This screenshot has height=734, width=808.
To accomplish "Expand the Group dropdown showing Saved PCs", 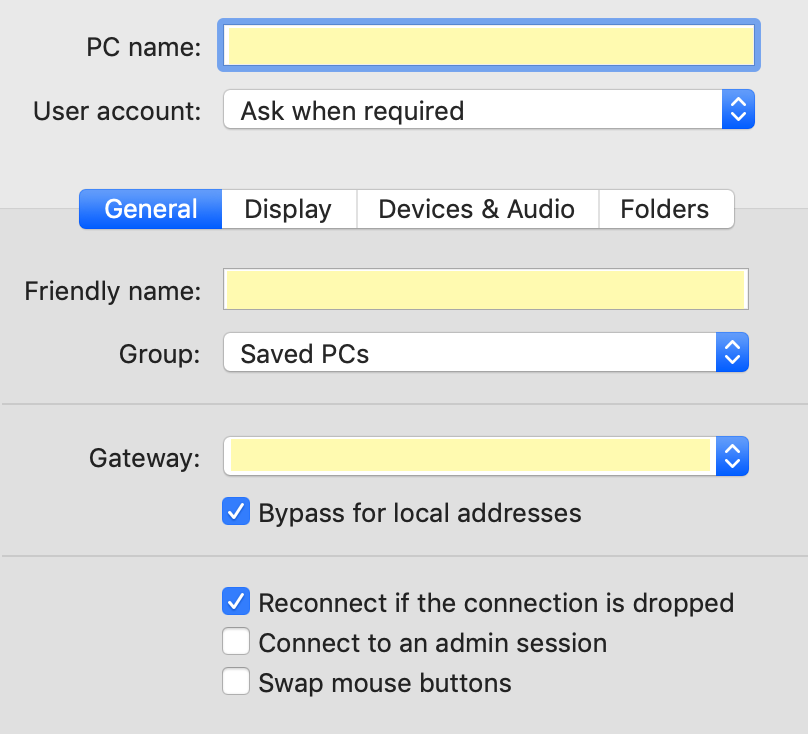I will pos(485,352).
